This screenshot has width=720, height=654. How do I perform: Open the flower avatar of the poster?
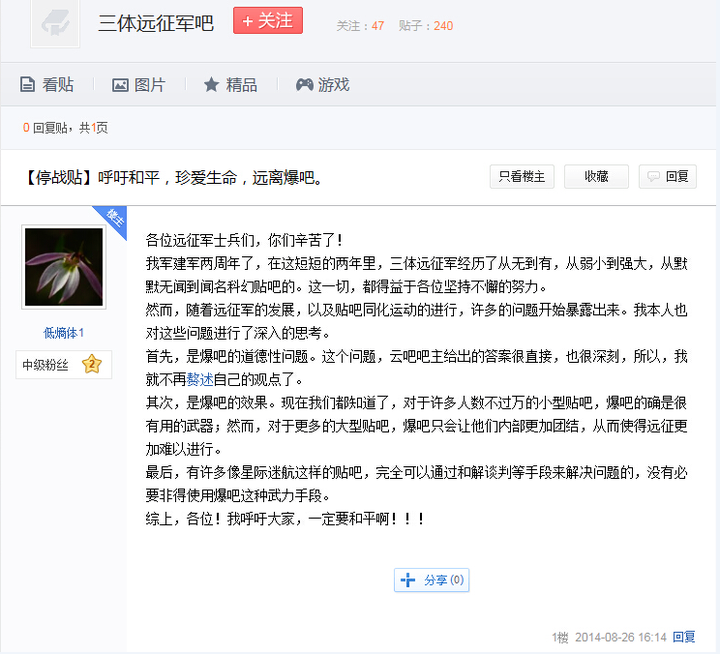[64, 267]
